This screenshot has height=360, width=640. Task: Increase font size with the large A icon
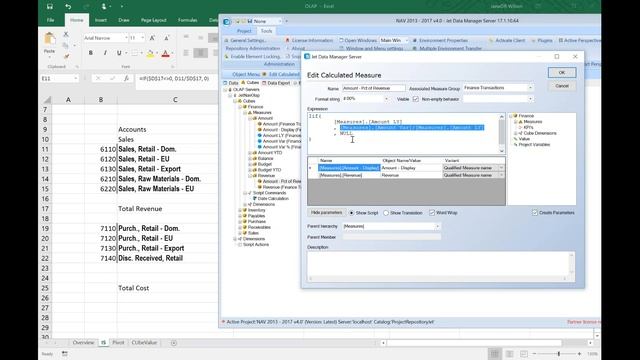pos(152,38)
